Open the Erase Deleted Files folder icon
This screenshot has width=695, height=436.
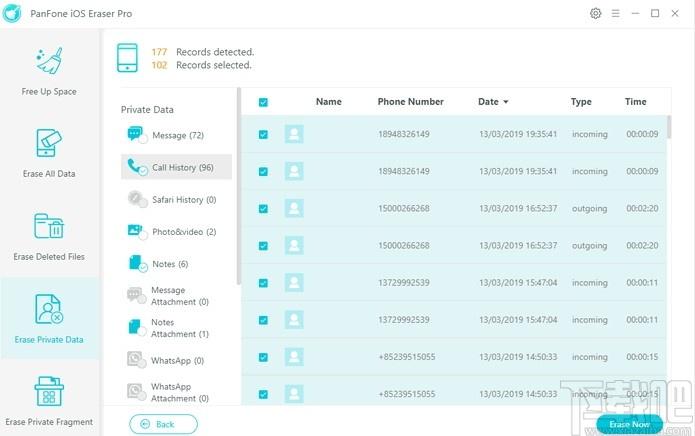click(49, 226)
